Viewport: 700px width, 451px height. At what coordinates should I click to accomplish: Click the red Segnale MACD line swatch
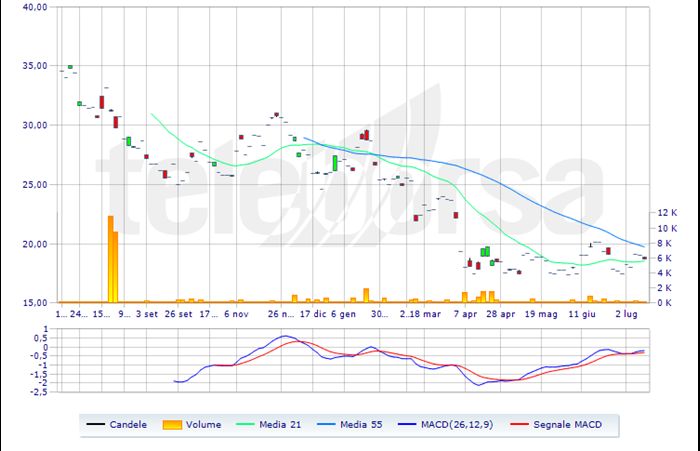click(x=519, y=424)
